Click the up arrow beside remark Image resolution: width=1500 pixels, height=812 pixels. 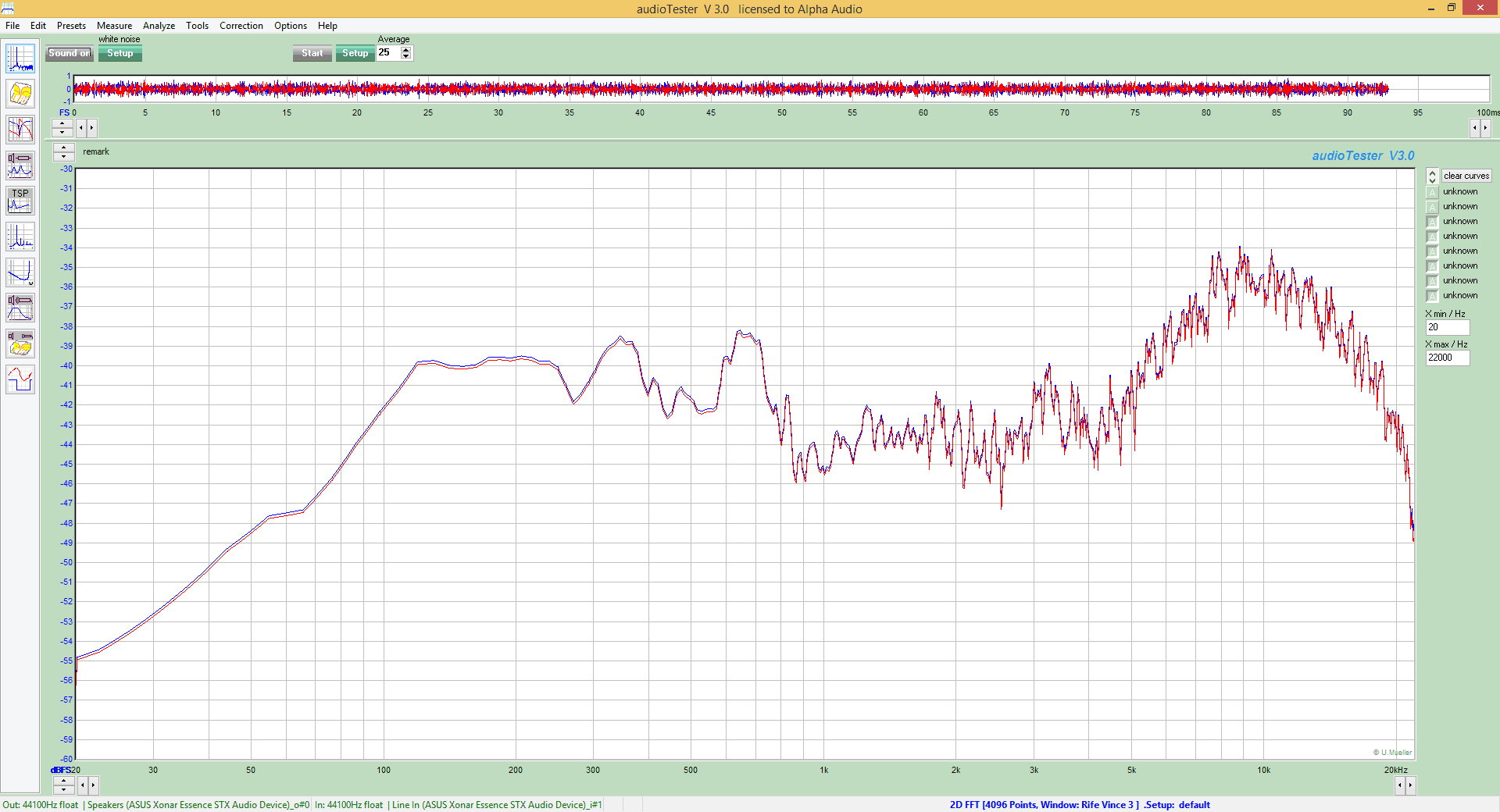click(63, 148)
